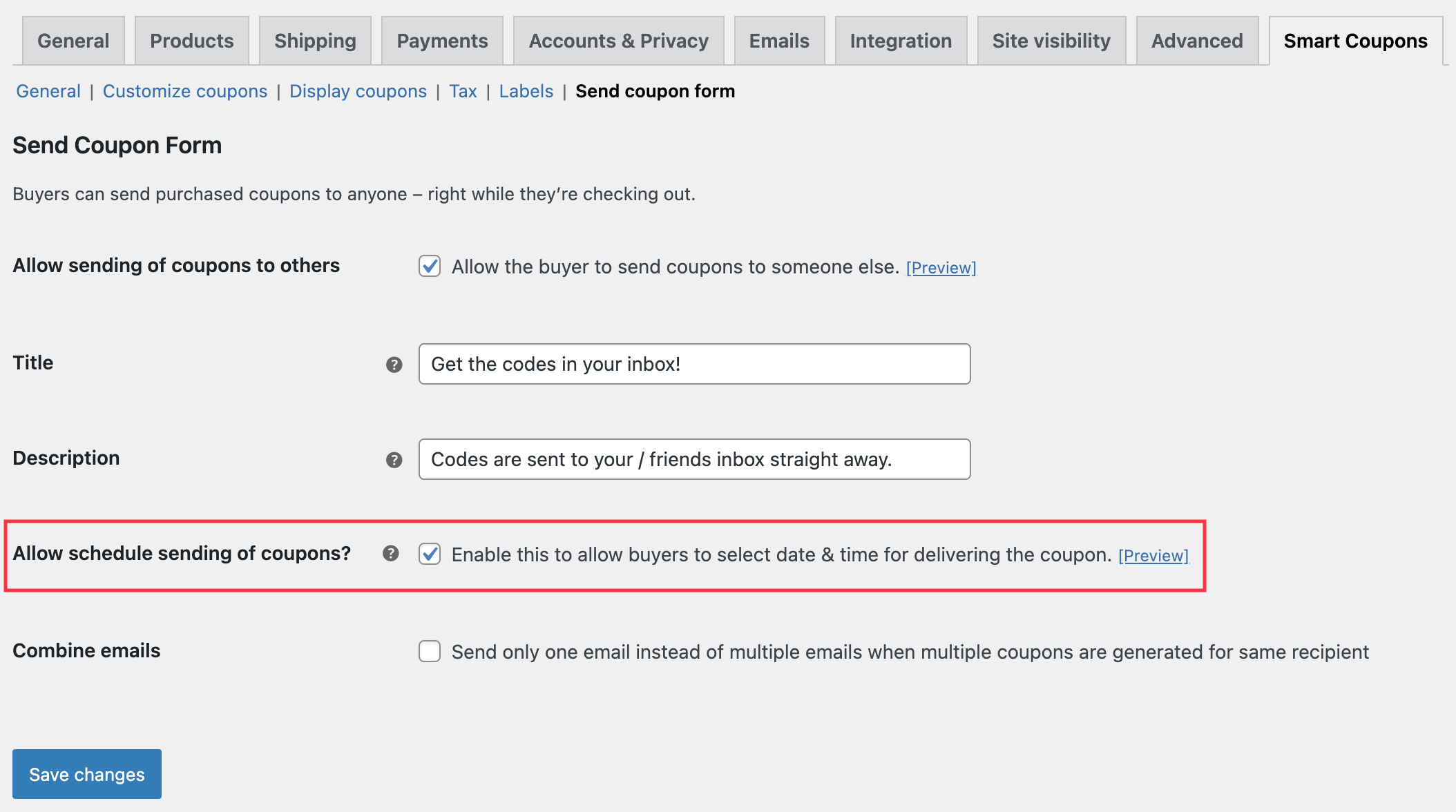The width and height of the screenshot is (1456, 812).
Task: Open the Labels sub-section link
Action: pyautogui.click(x=526, y=91)
